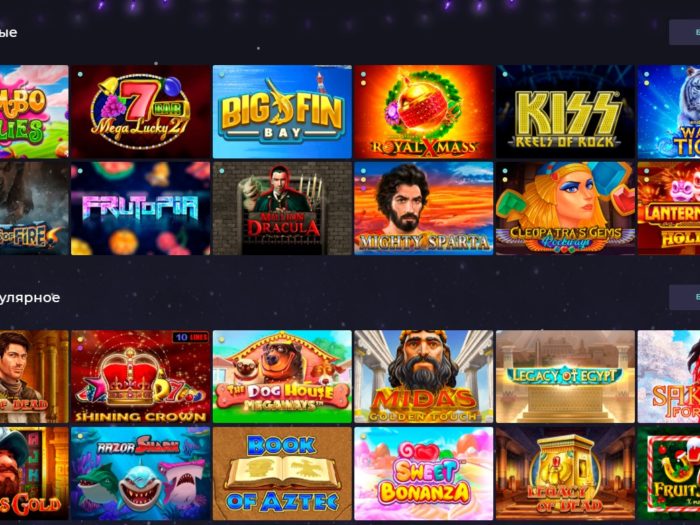Click the show-all button in the popular section
Viewport: 700px width, 525px height.
[x=684, y=297]
